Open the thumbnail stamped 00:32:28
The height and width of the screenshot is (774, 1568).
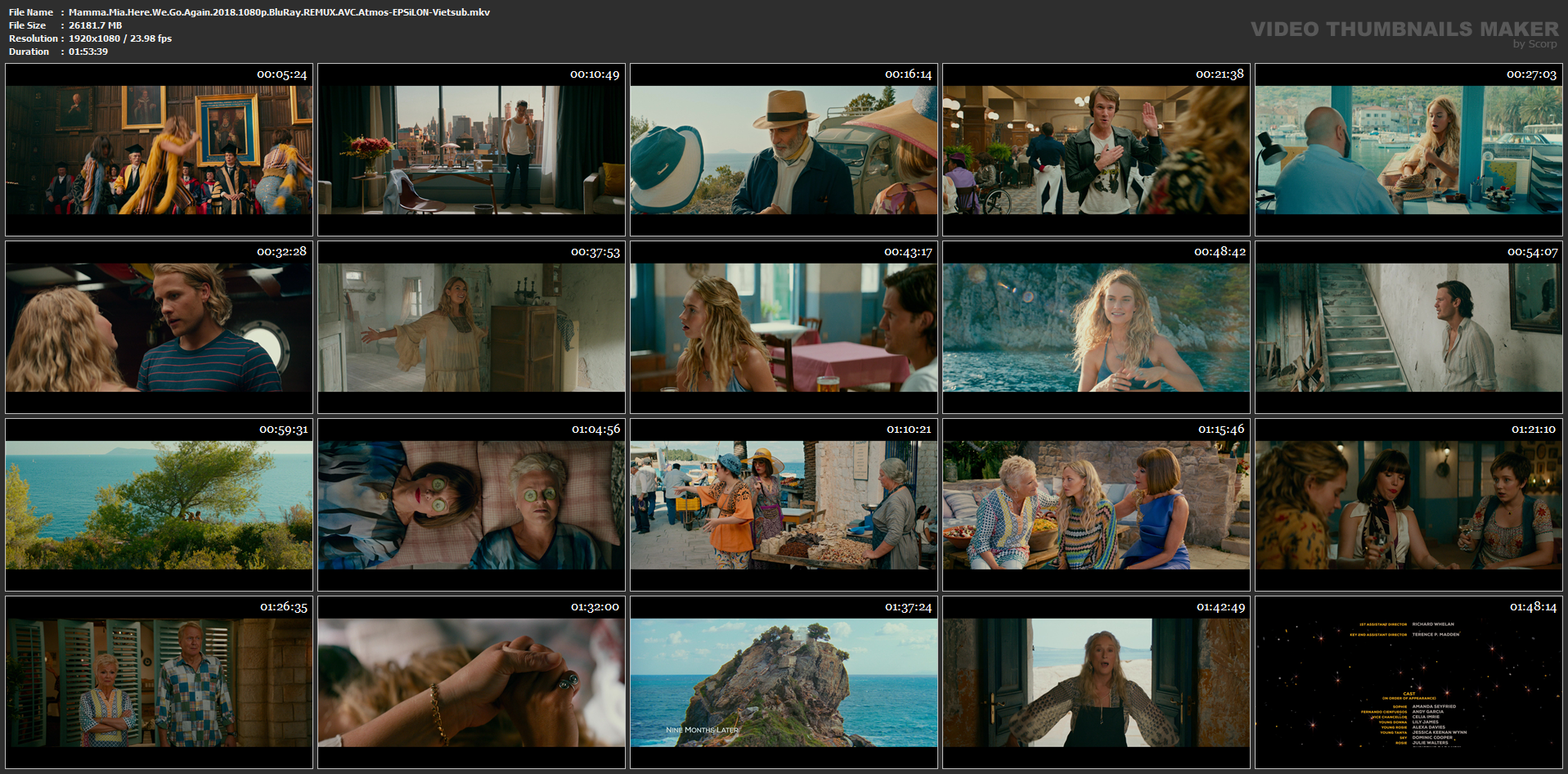point(159,327)
